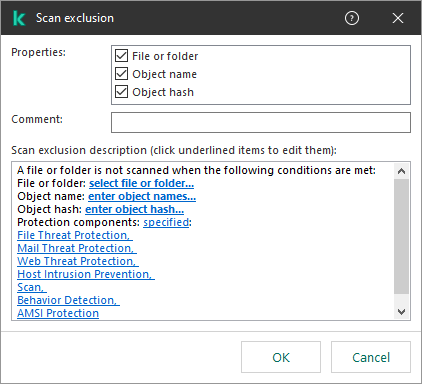Image resolution: width=422 pixels, height=384 pixels.
Task: Click the 'enter object names...' link
Action: point(142,196)
